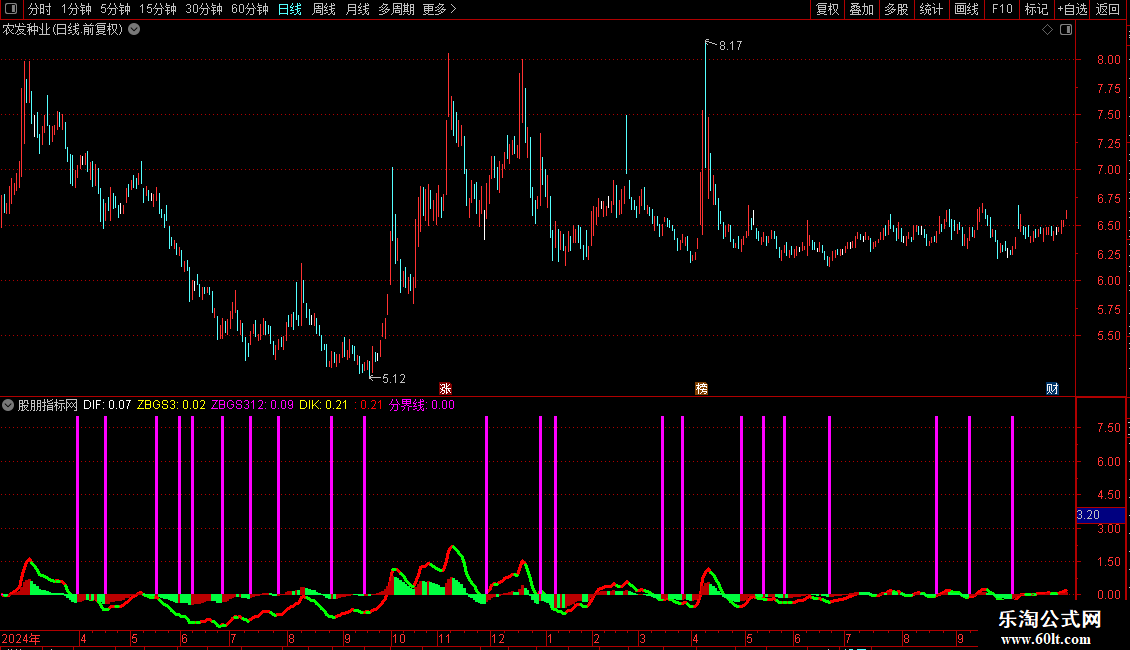1130x650 pixels.
Task: Click the 分界线: 0.00 value
Action: [422, 405]
